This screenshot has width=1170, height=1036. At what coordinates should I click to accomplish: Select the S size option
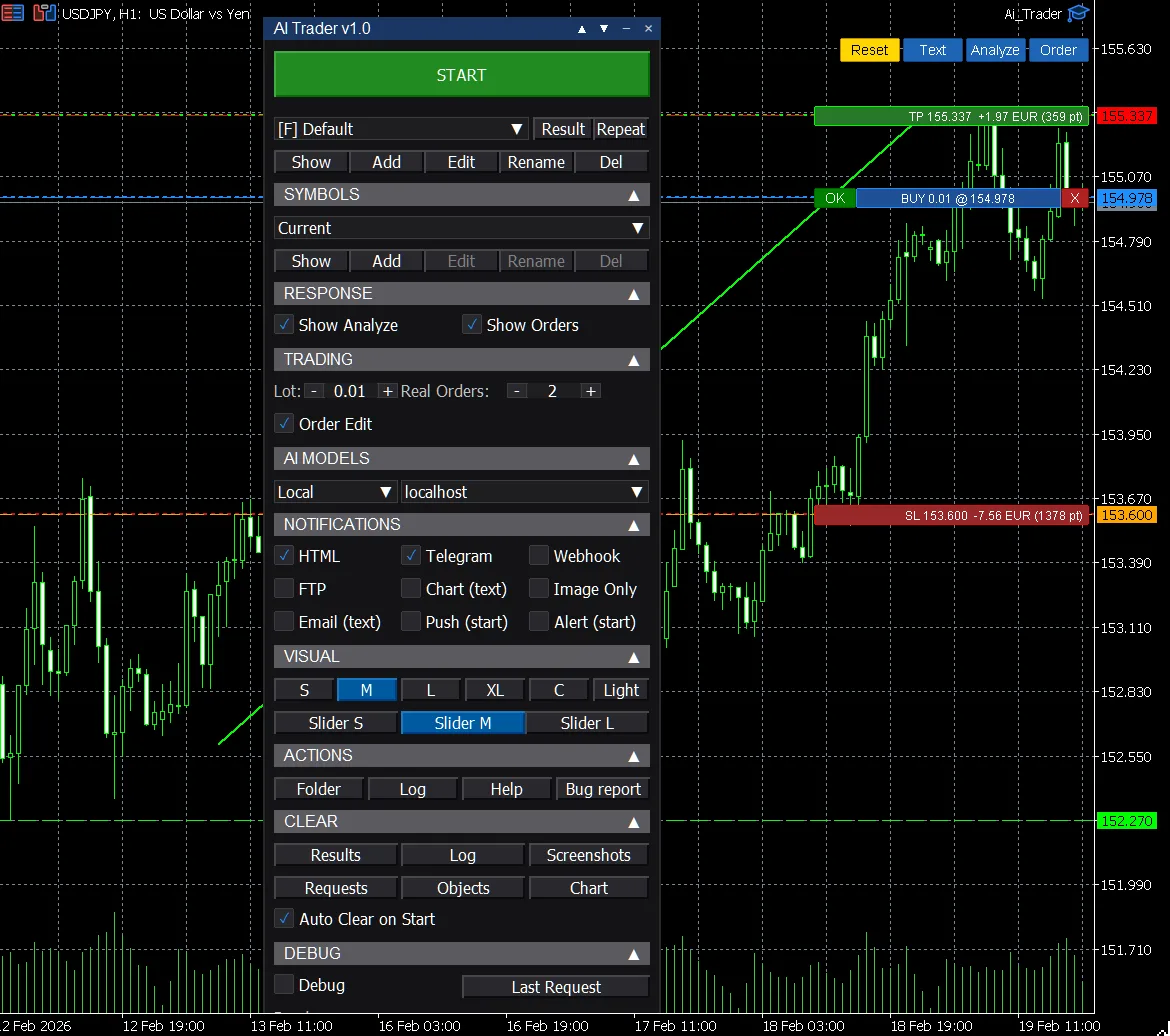click(304, 690)
